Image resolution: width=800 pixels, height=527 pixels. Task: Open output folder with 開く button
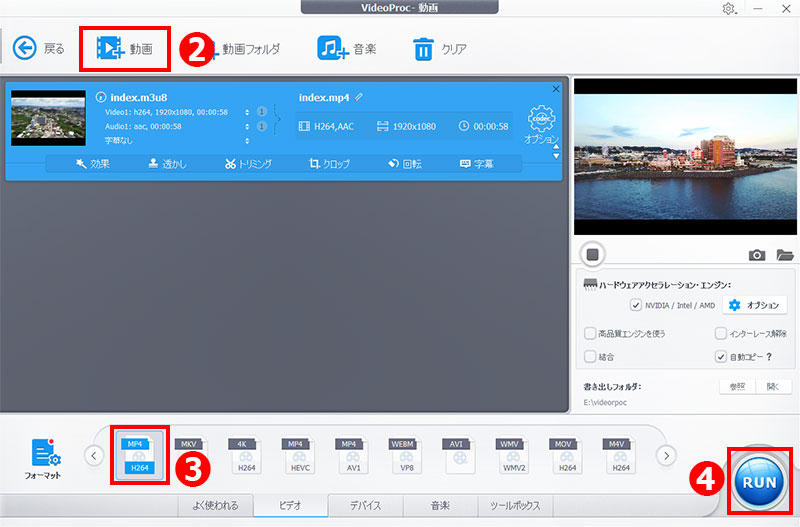coord(773,387)
